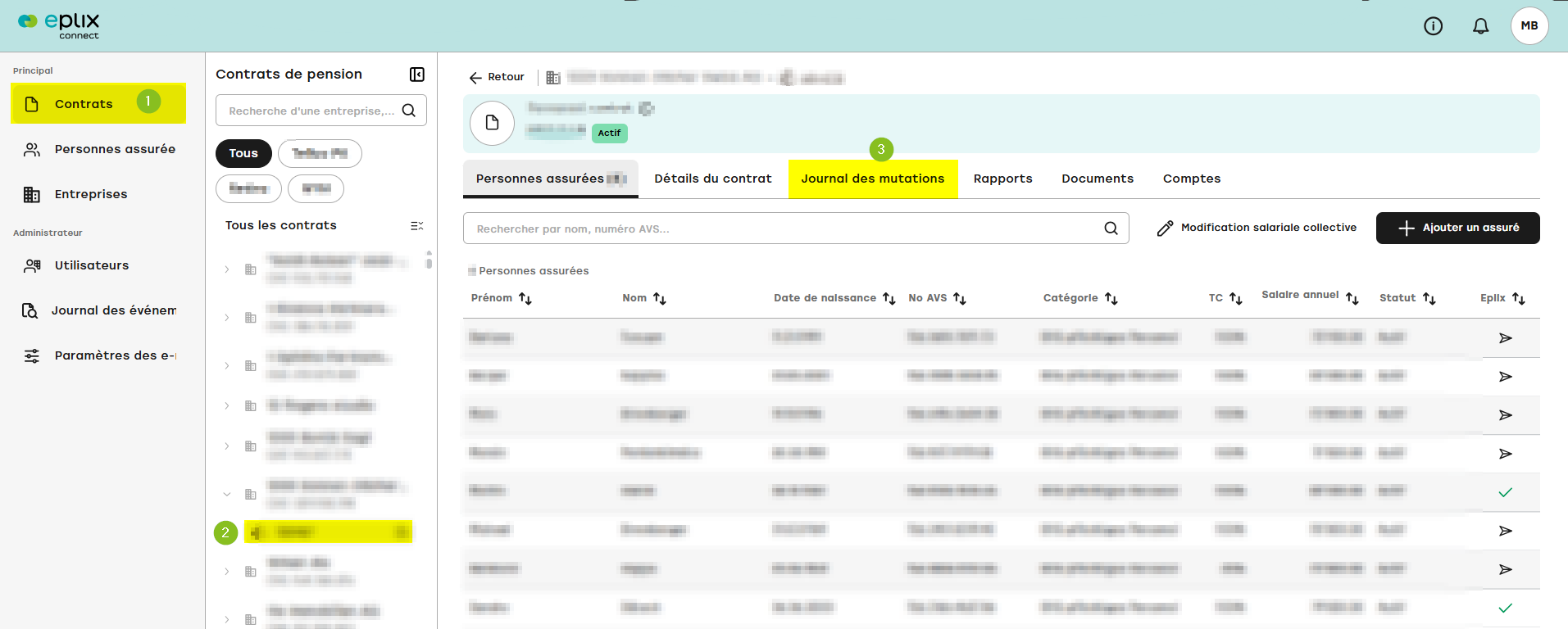The height and width of the screenshot is (629, 1568).
Task: Open the notifications bell
Action: click(x=1480, y=26)
